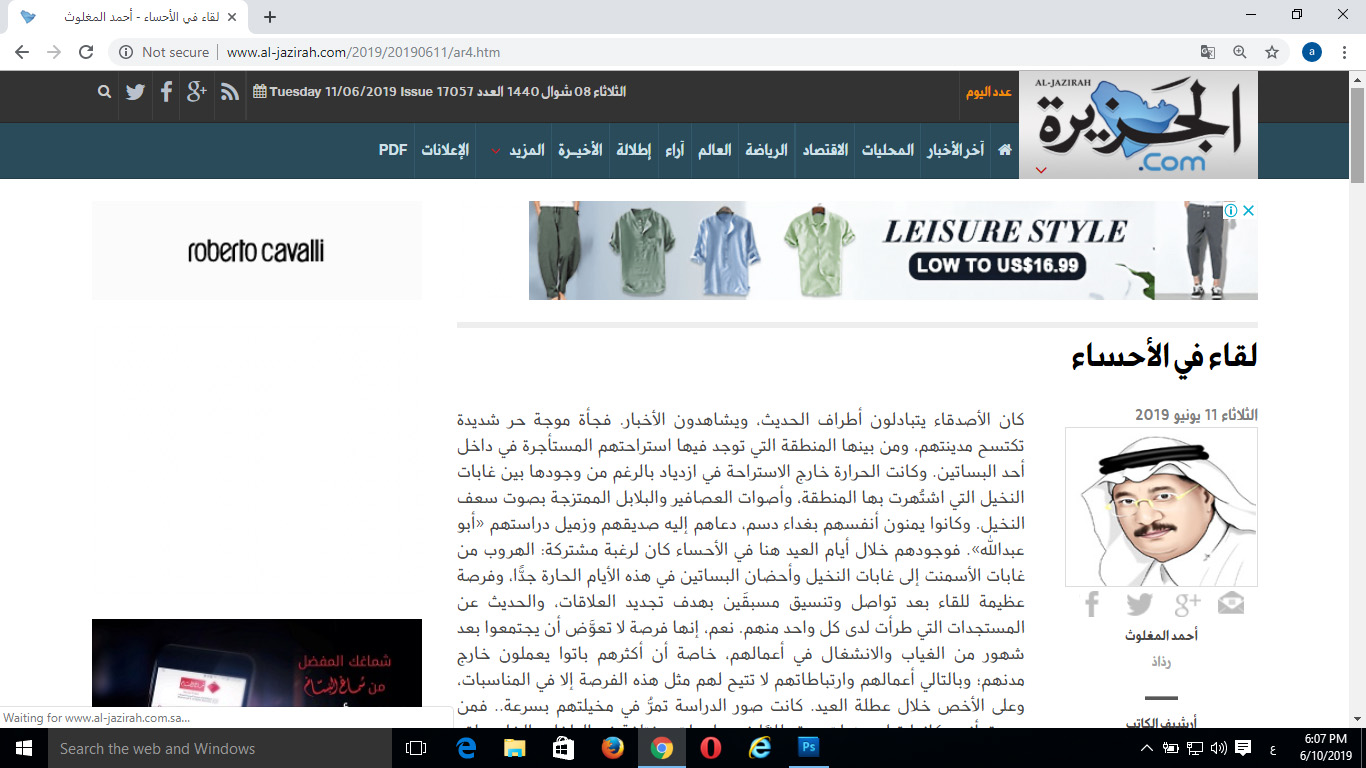This screenshot has height=768, width=1366.
Task: Click the date الثلاثاء 11 يونيو 2019
Action: pos(1196,414)
